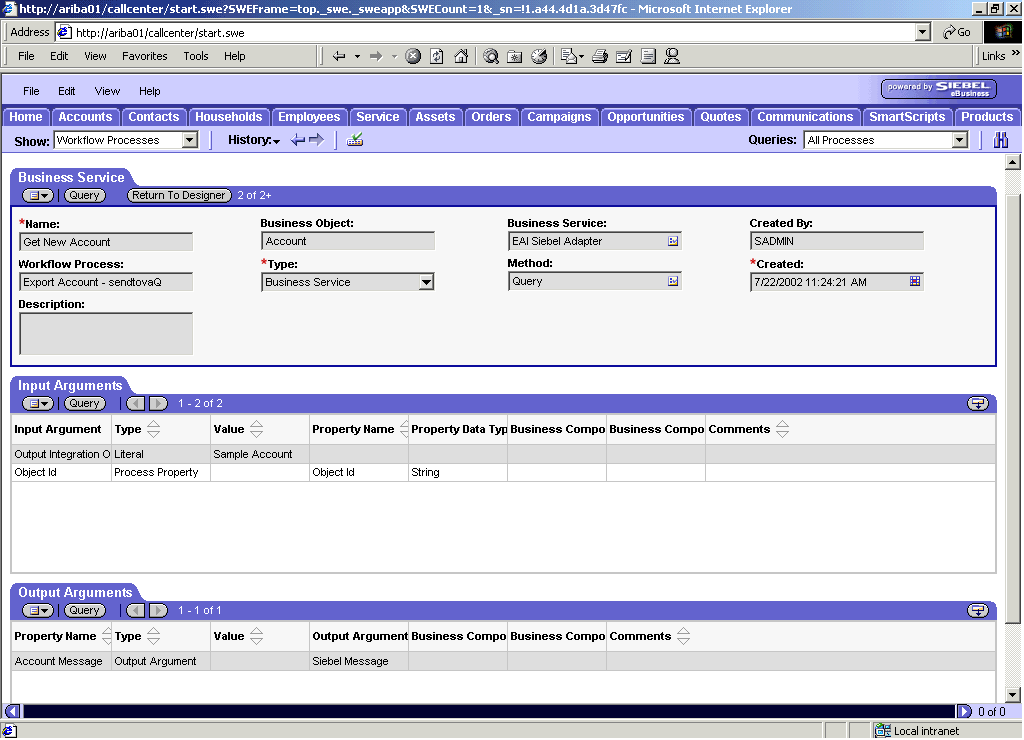Open the Method field pick icon
The image size is (1024, 740).
pos(673,282)
